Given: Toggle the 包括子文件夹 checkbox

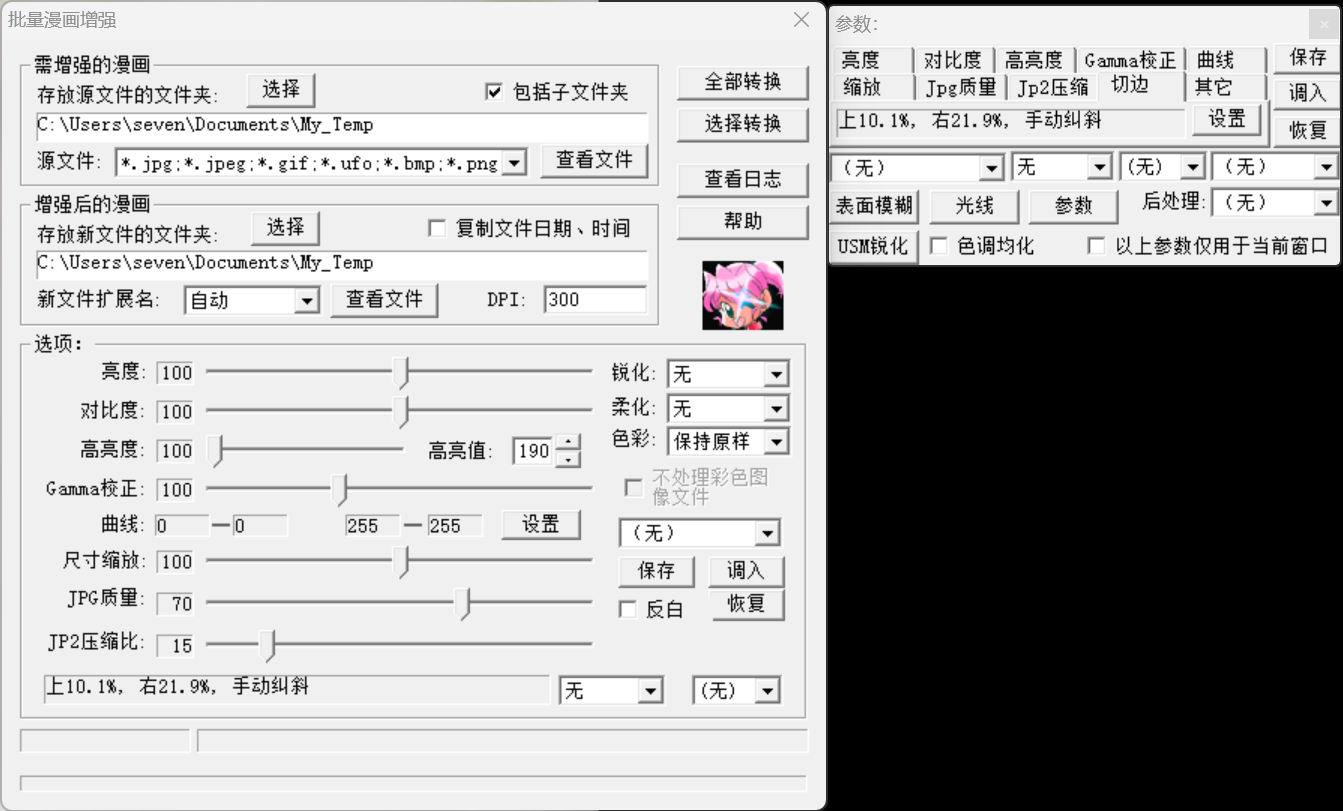Looking at the screenshot, I should [494, 92].
